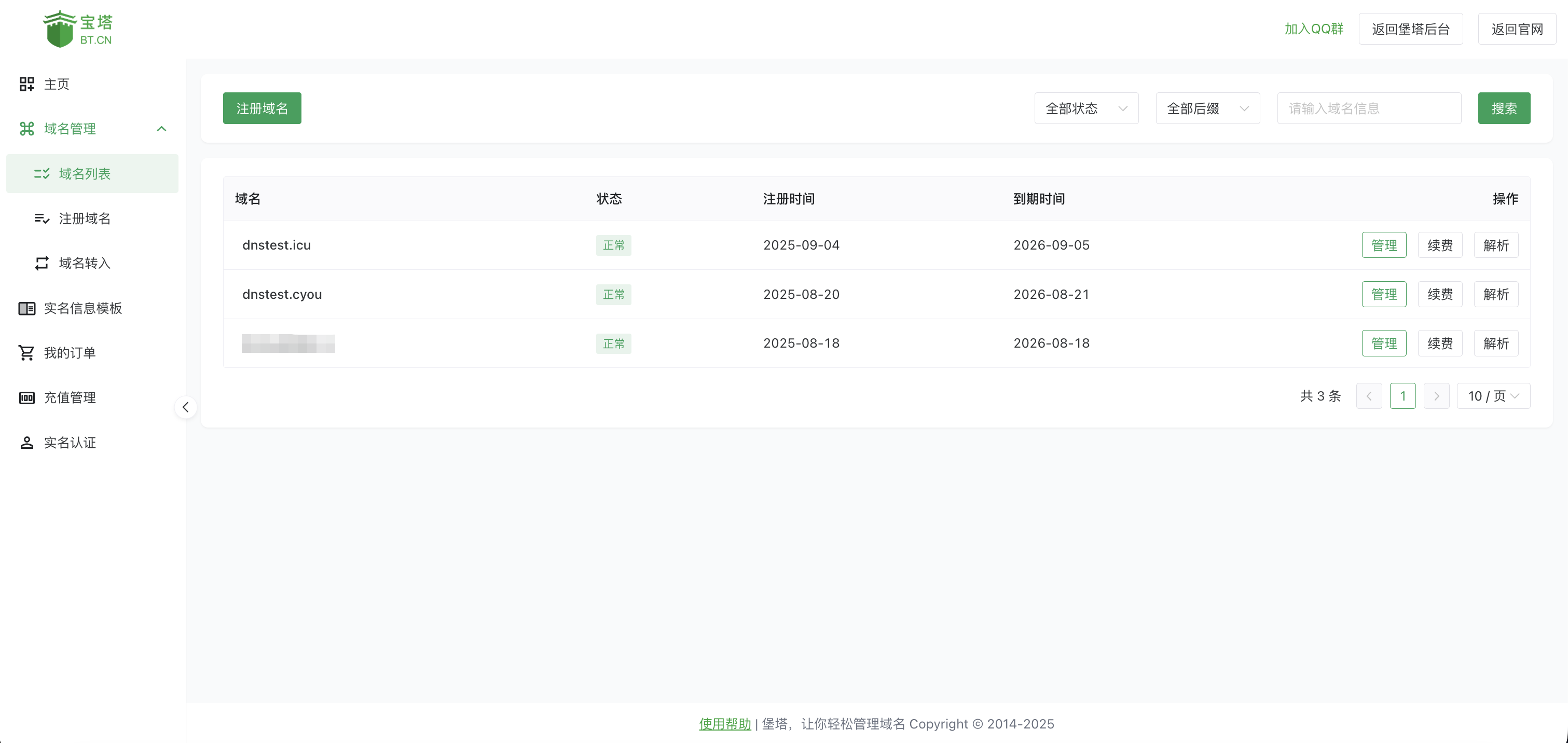Select 域名列表 in the sidebar
This screenshot has height=743, width=1568.
[85, 174]
